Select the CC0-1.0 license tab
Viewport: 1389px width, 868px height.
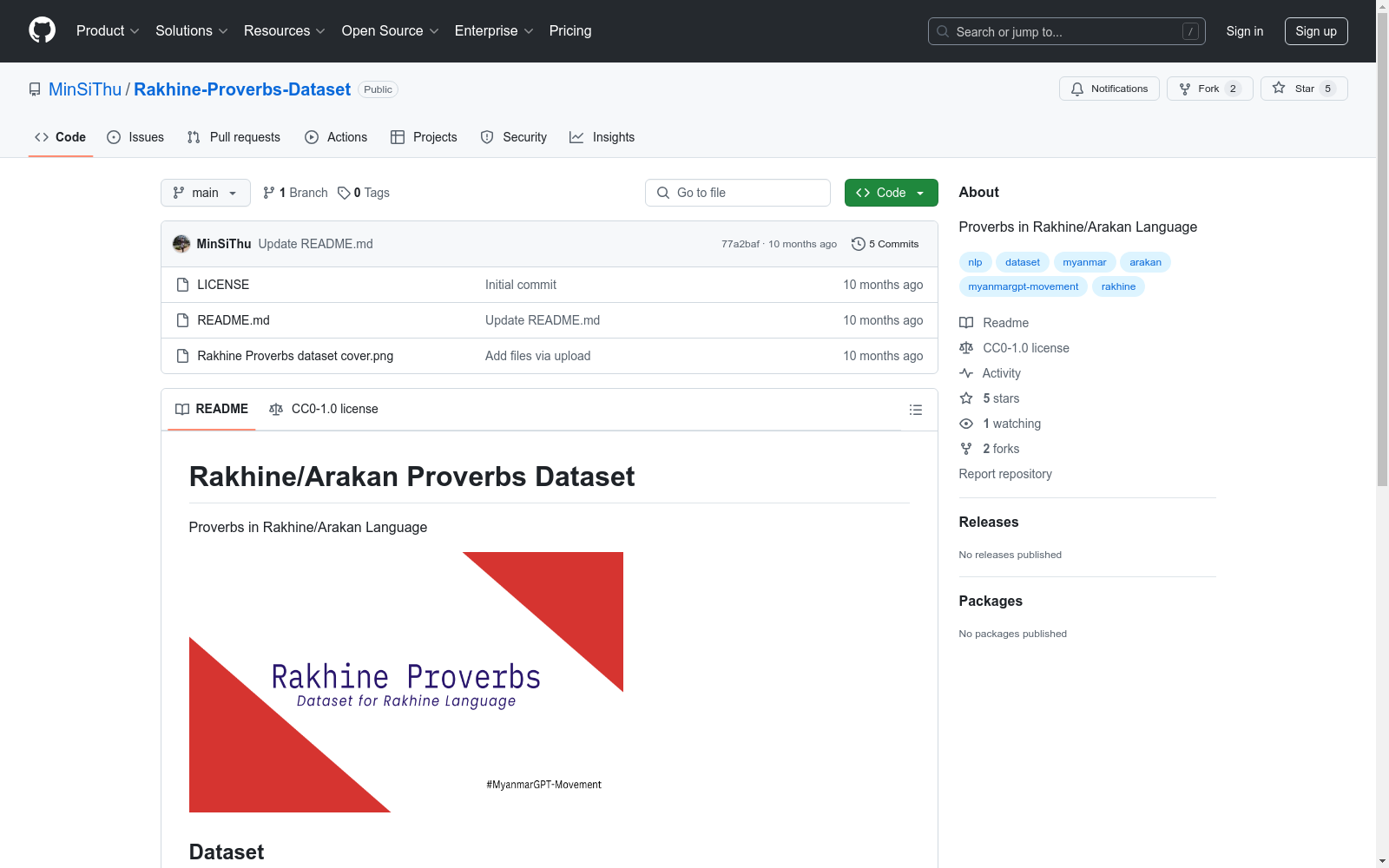pyautogui.click(x=324, y=409)
